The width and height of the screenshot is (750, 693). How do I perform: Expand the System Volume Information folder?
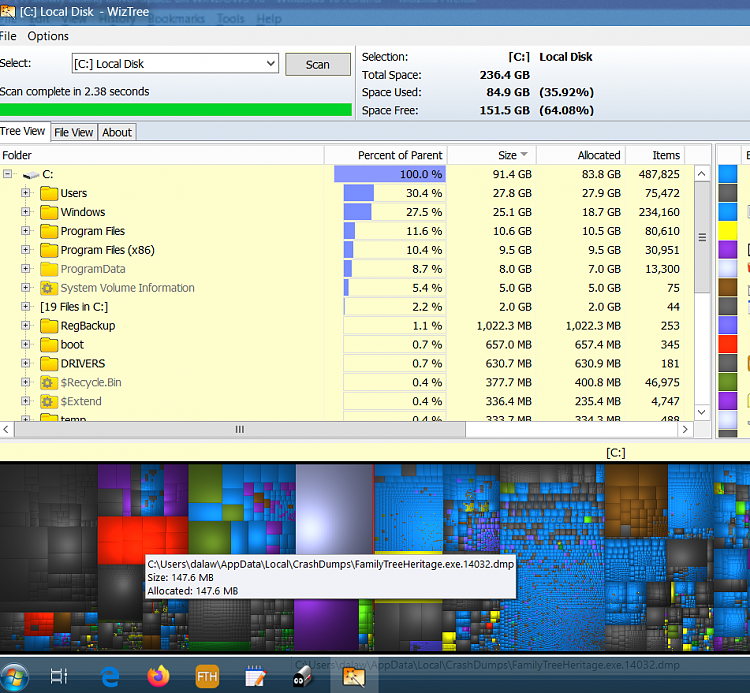(26, 287)
